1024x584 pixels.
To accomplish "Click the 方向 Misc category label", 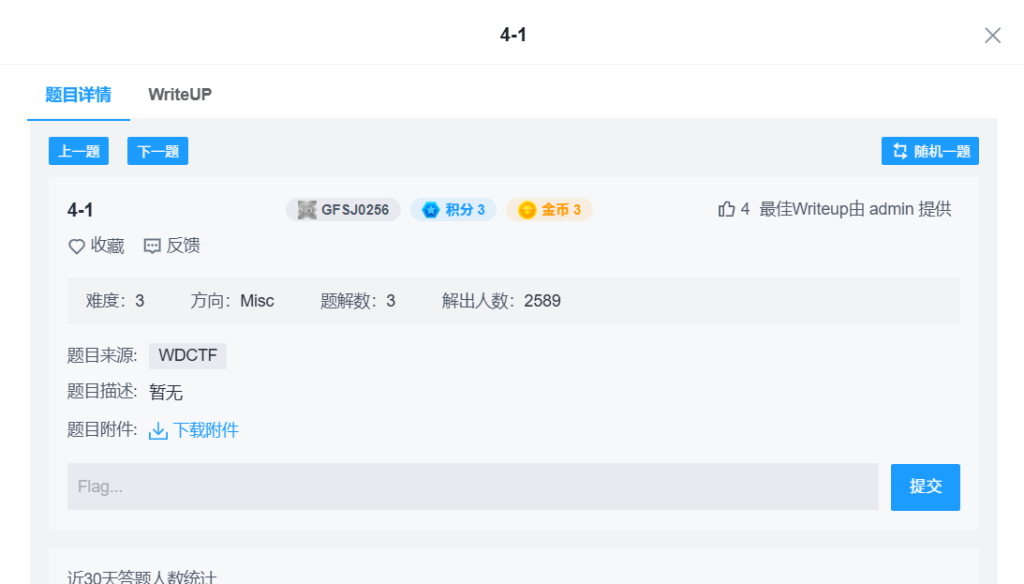I will click(x=232, y=301).
